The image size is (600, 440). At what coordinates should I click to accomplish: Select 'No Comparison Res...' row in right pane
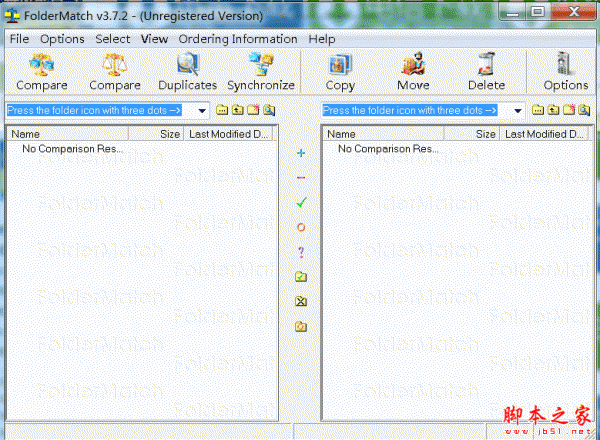(x=388, y=148)
